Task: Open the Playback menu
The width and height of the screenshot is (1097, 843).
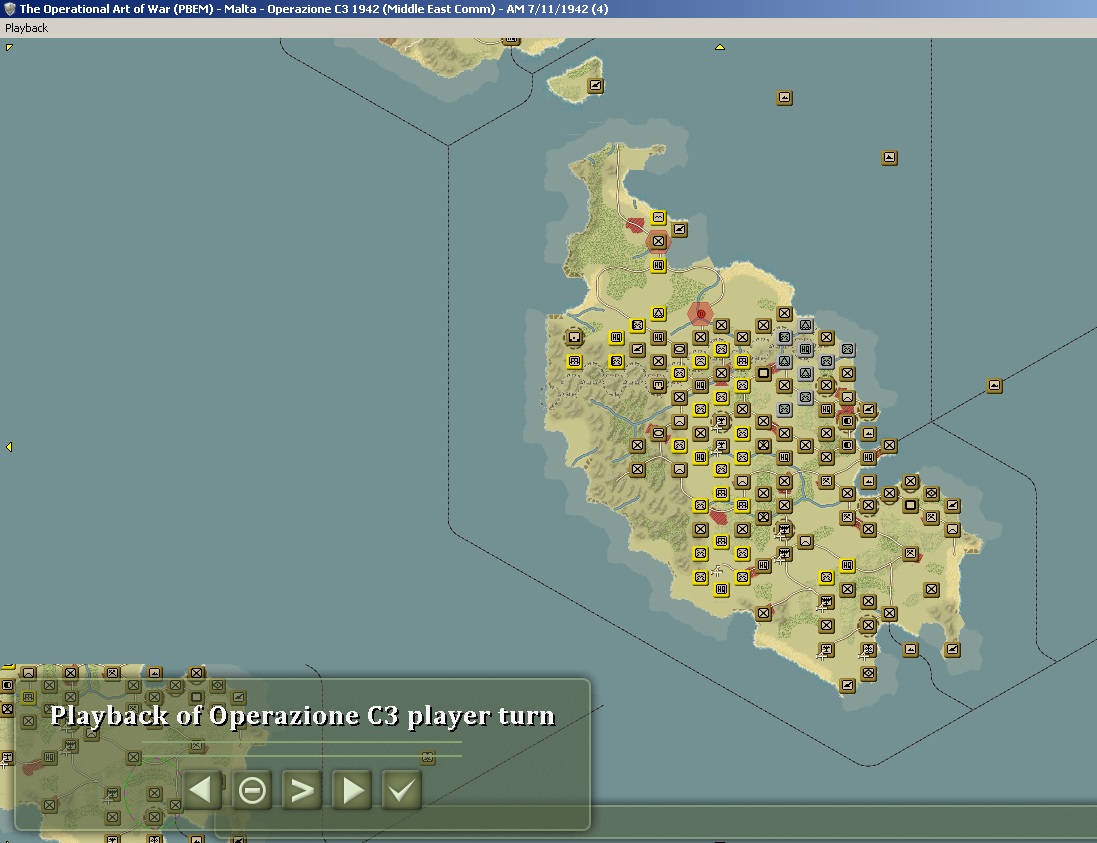Action: [27, 28]
